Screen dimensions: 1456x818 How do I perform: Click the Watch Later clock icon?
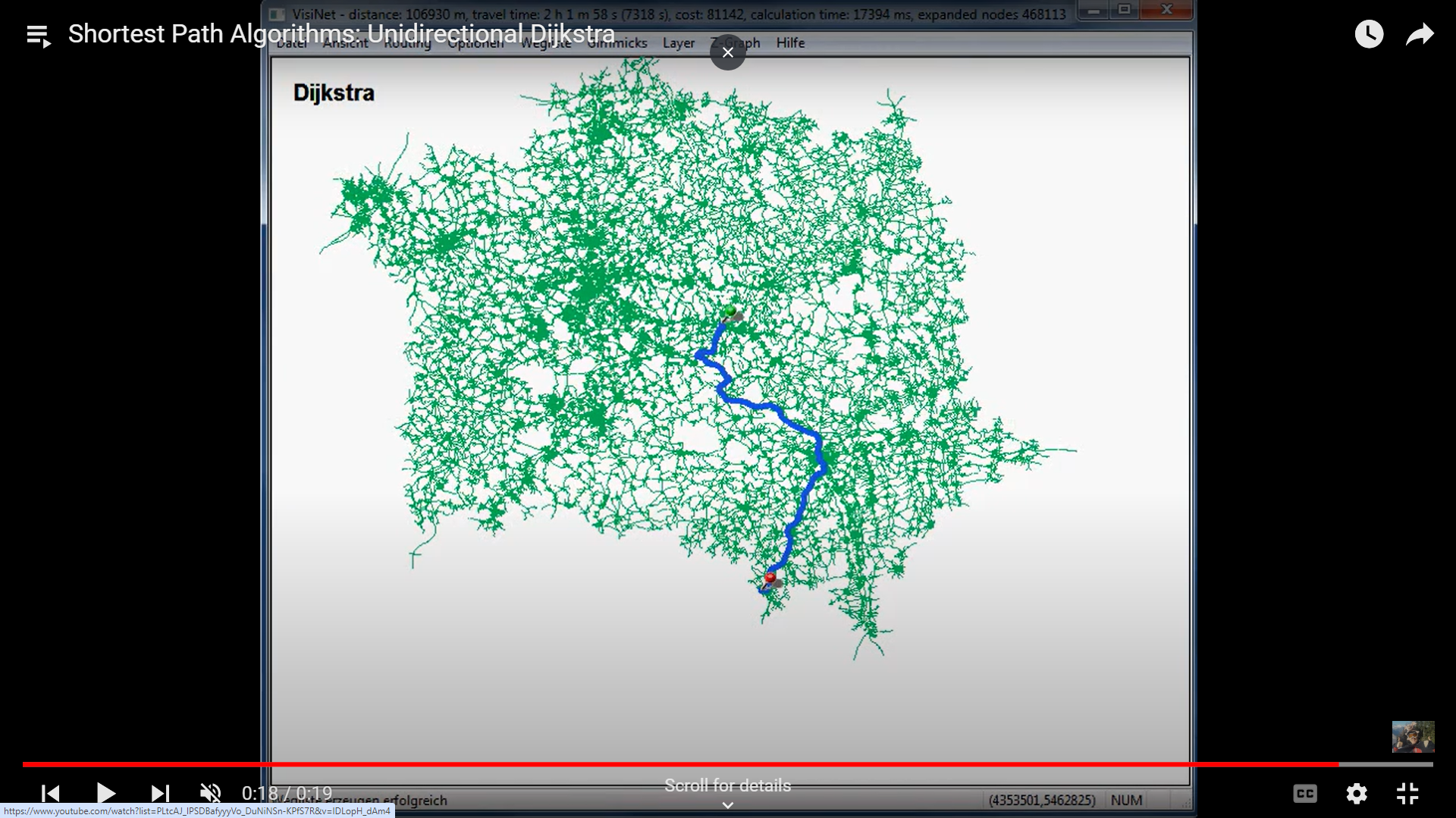click(1369, 34)
